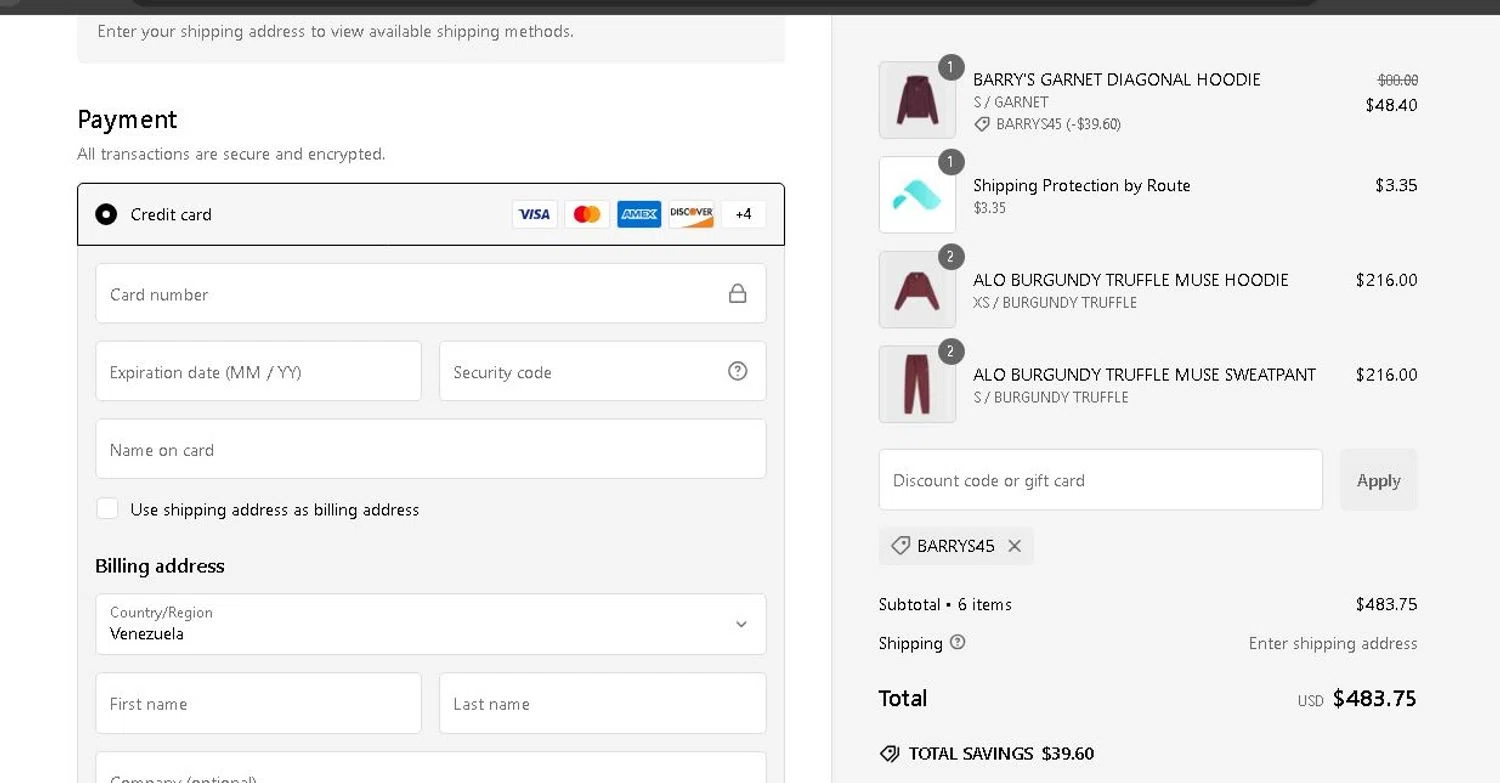Show the +4 more payment methods

(x=743, y=214)
